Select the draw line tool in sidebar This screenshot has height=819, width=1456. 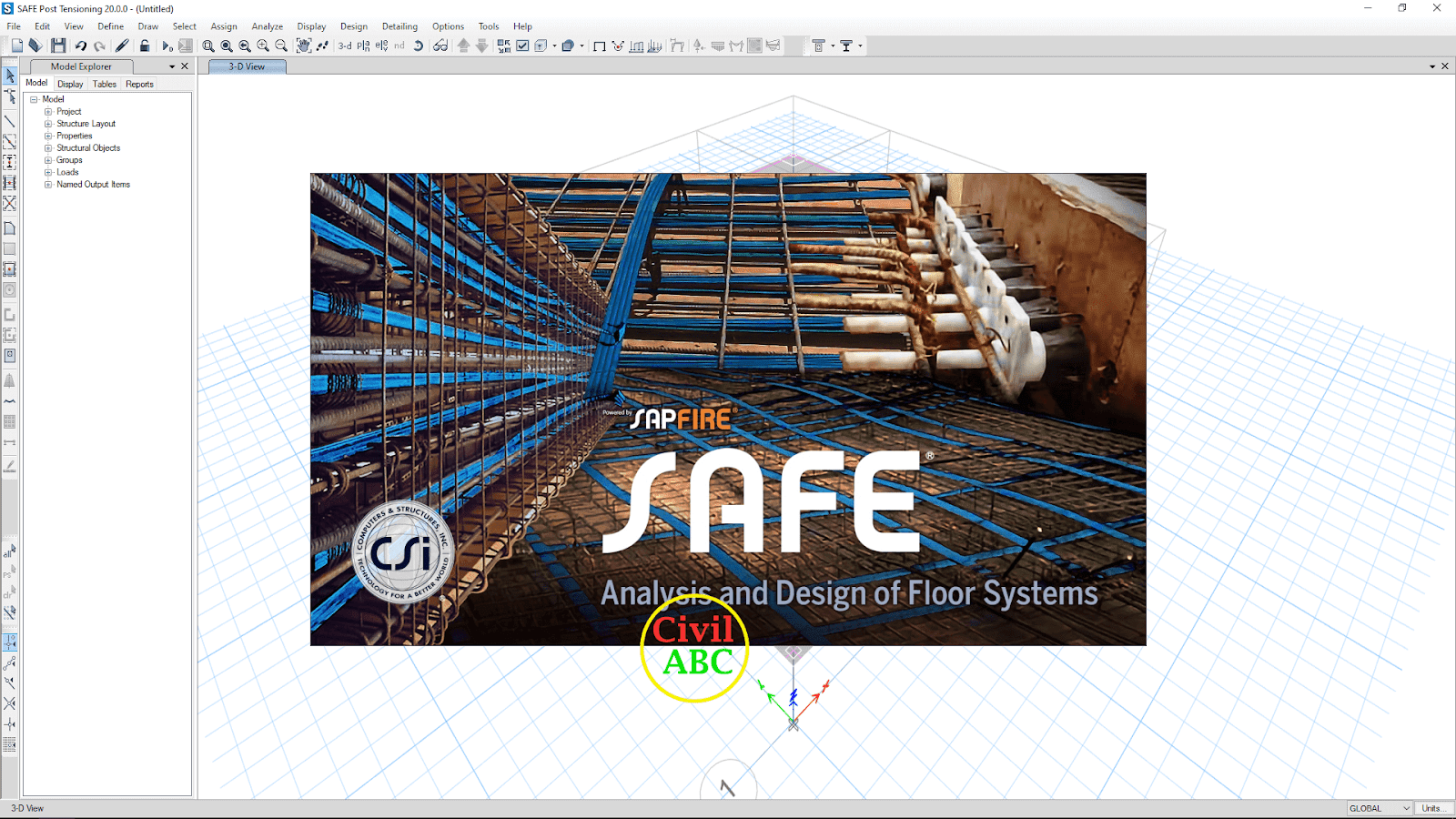[x=10, y=121]
